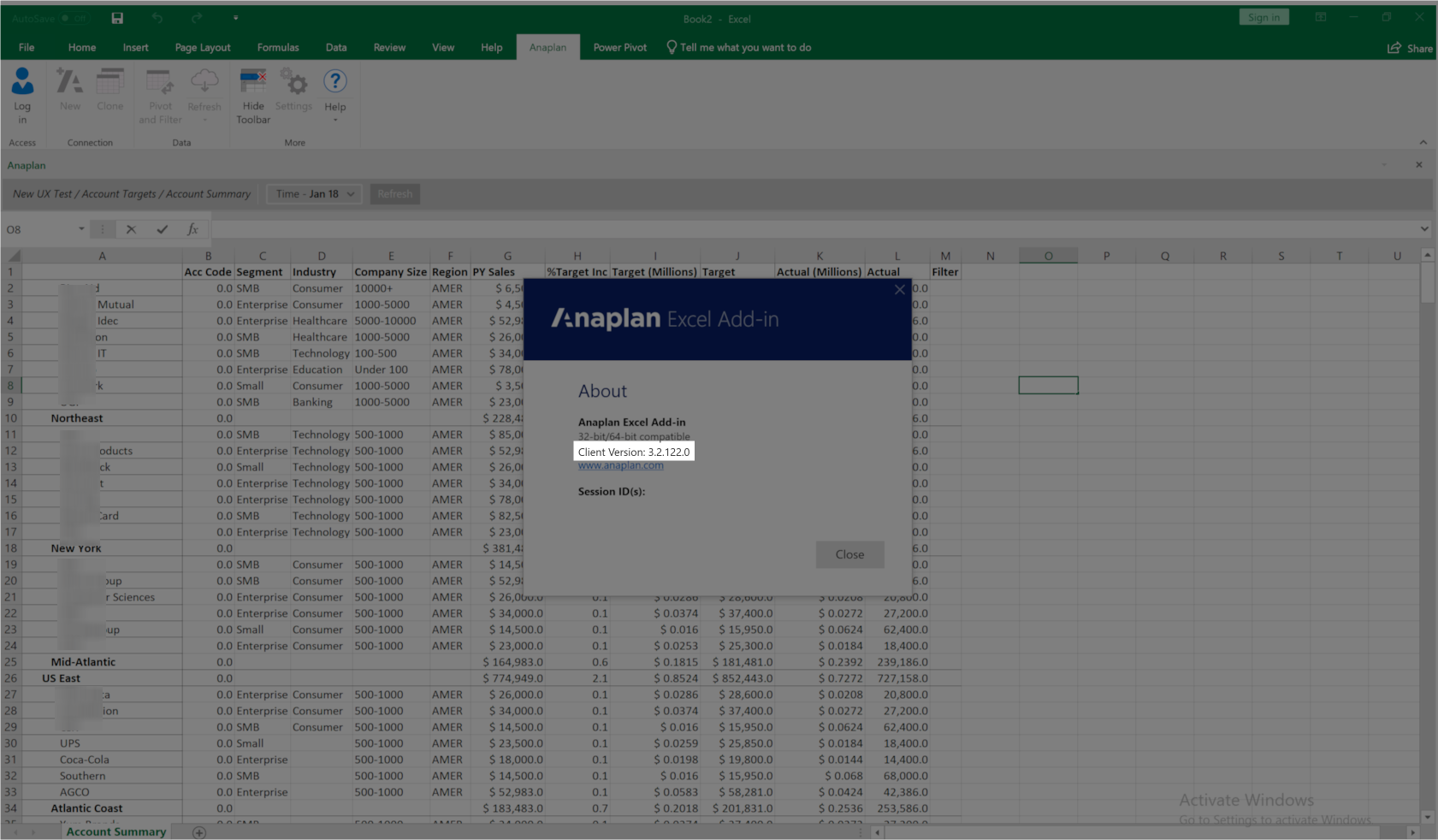Screen dimensions: 1438x840
Task: Switch to the Insert tab
Action: tap(135, 48)
